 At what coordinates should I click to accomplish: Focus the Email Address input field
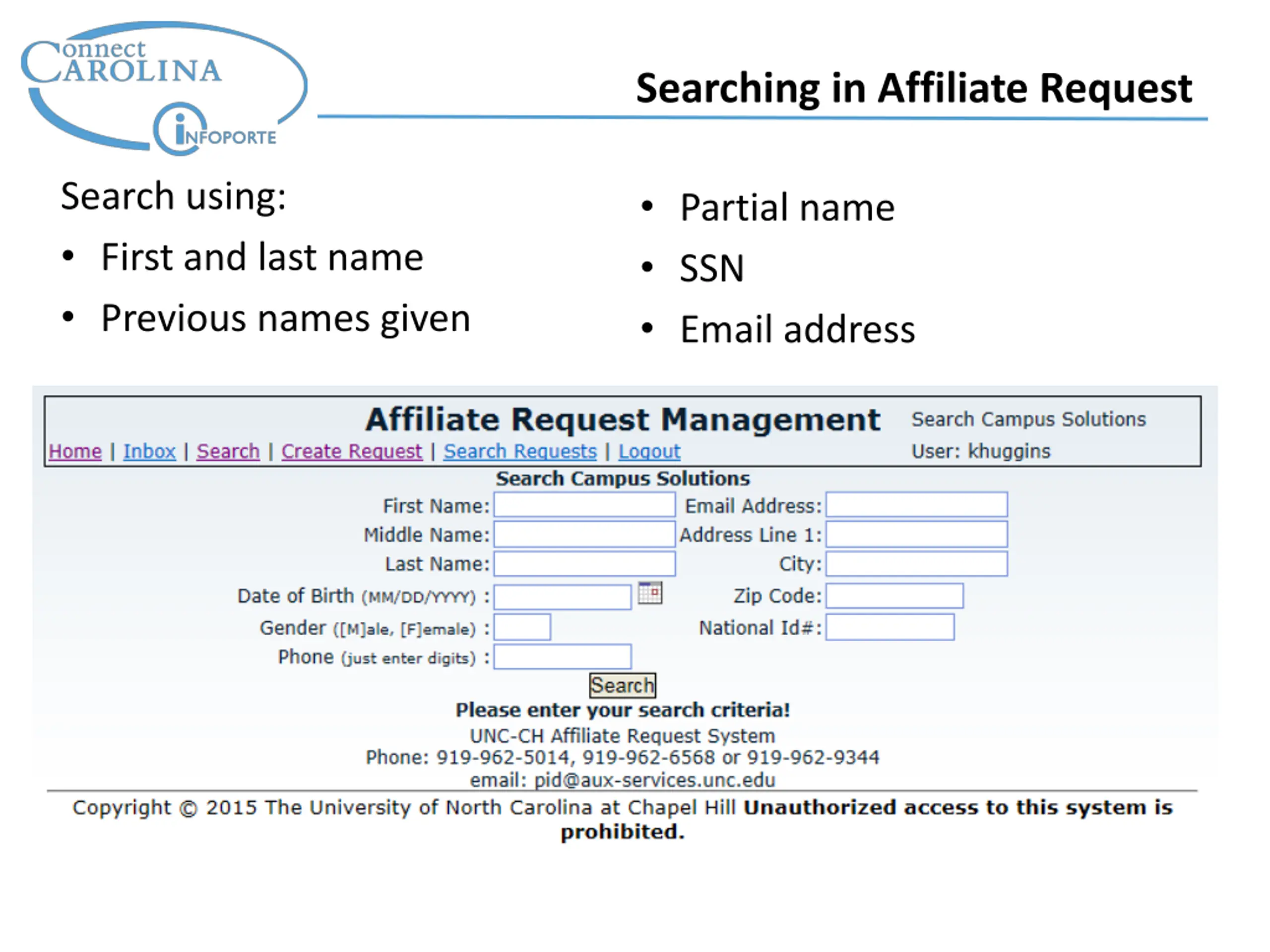917,505
